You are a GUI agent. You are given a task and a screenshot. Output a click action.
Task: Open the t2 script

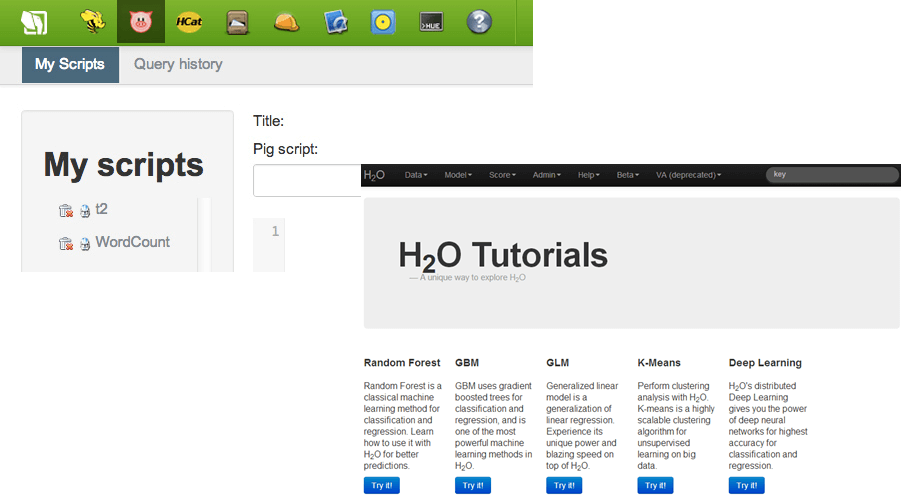[101, 209]
